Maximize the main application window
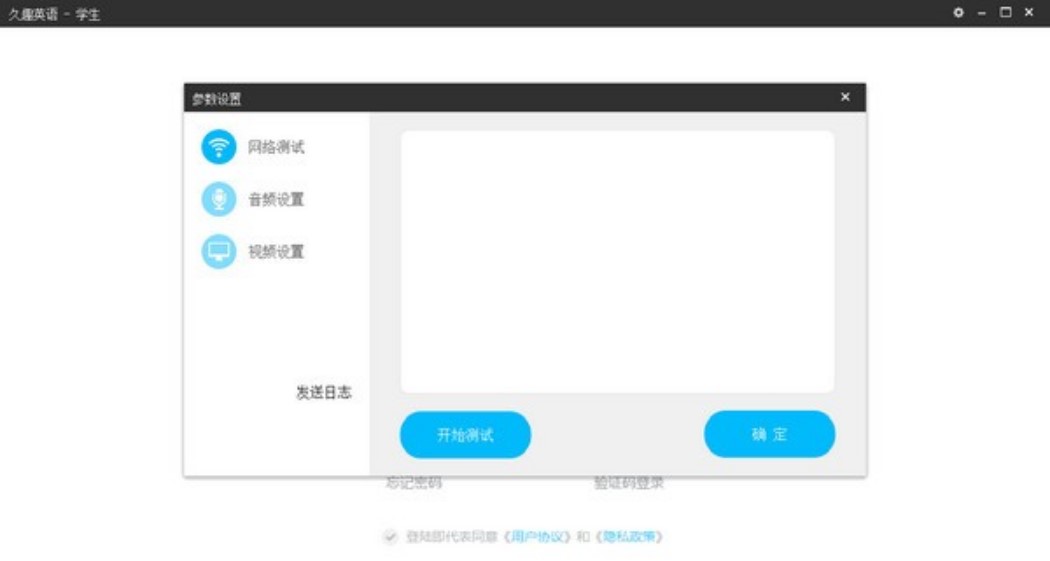The height and width of the screenshot is (561, 1050). (x=1005, y=12)
